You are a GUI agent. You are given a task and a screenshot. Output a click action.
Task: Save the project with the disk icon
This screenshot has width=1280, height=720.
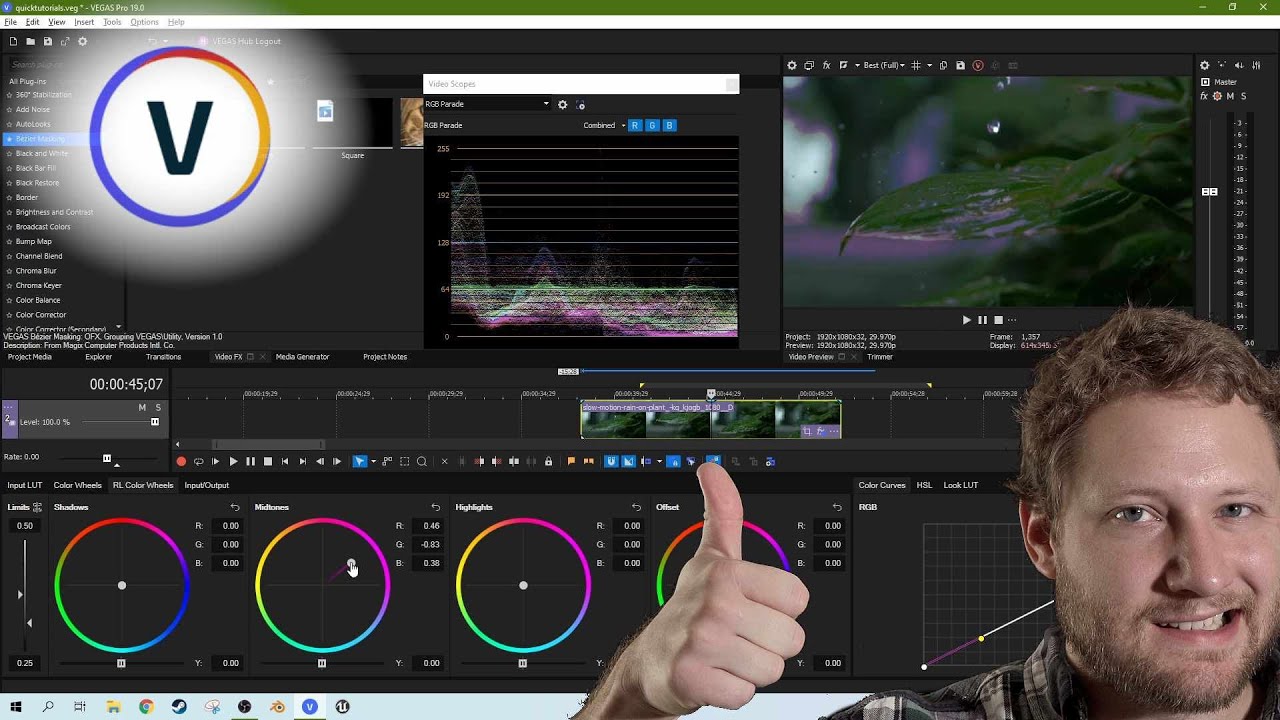(47, 41)
